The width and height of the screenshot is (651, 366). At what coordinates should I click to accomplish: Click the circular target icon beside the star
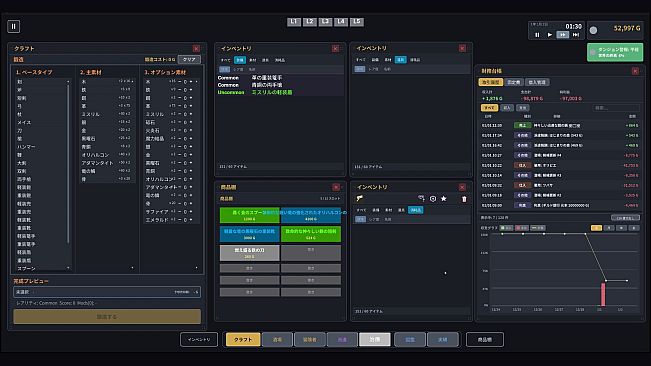click(433, 199)
